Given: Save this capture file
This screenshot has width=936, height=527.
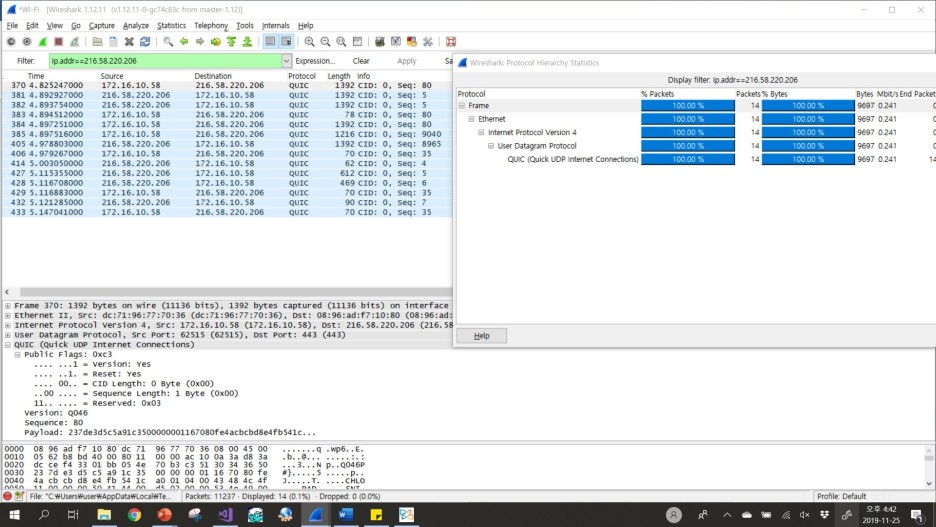Looking at the screenshot, I should click(x=113, y=42).
